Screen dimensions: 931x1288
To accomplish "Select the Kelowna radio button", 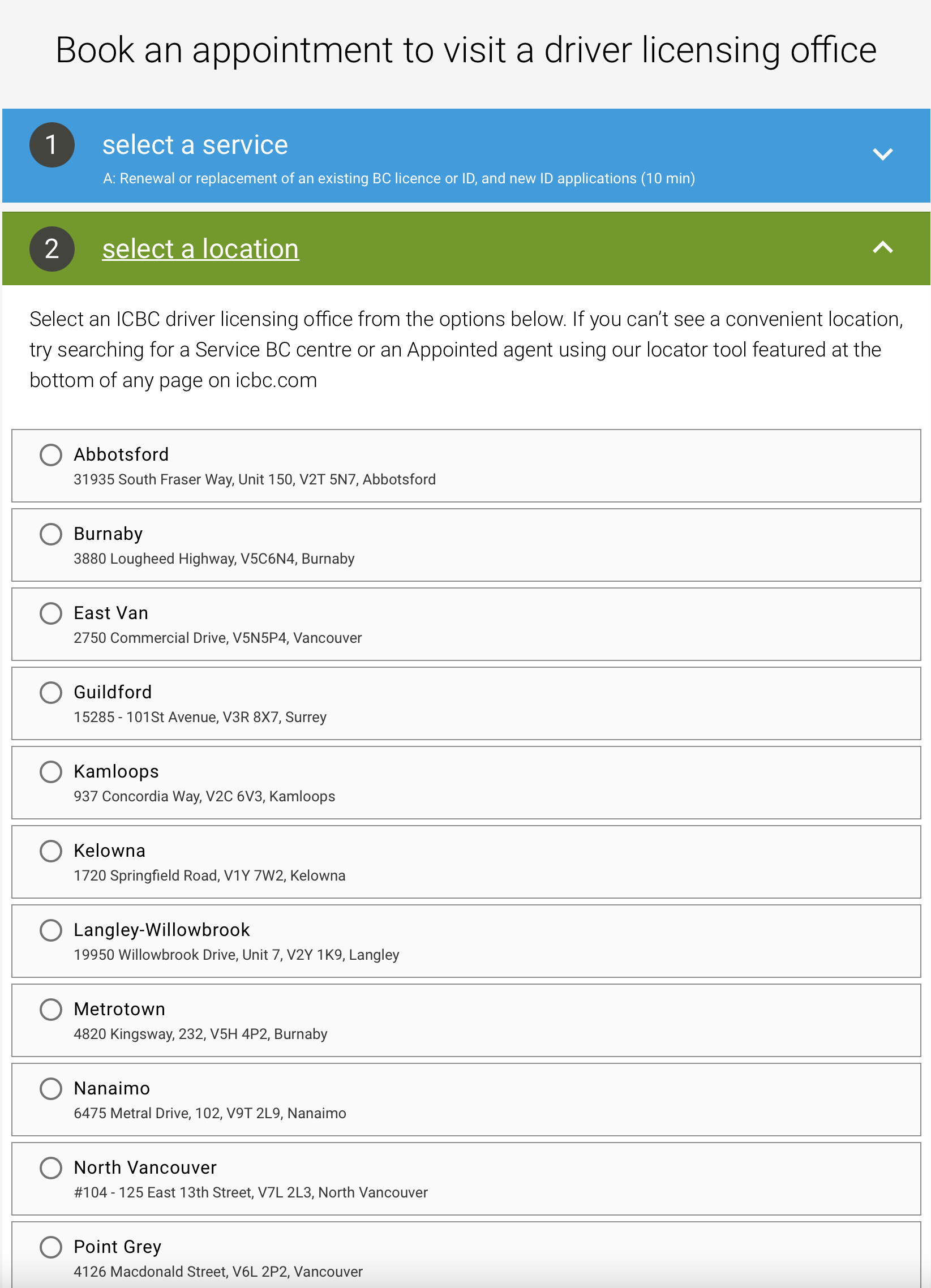I will pos(50,851).
